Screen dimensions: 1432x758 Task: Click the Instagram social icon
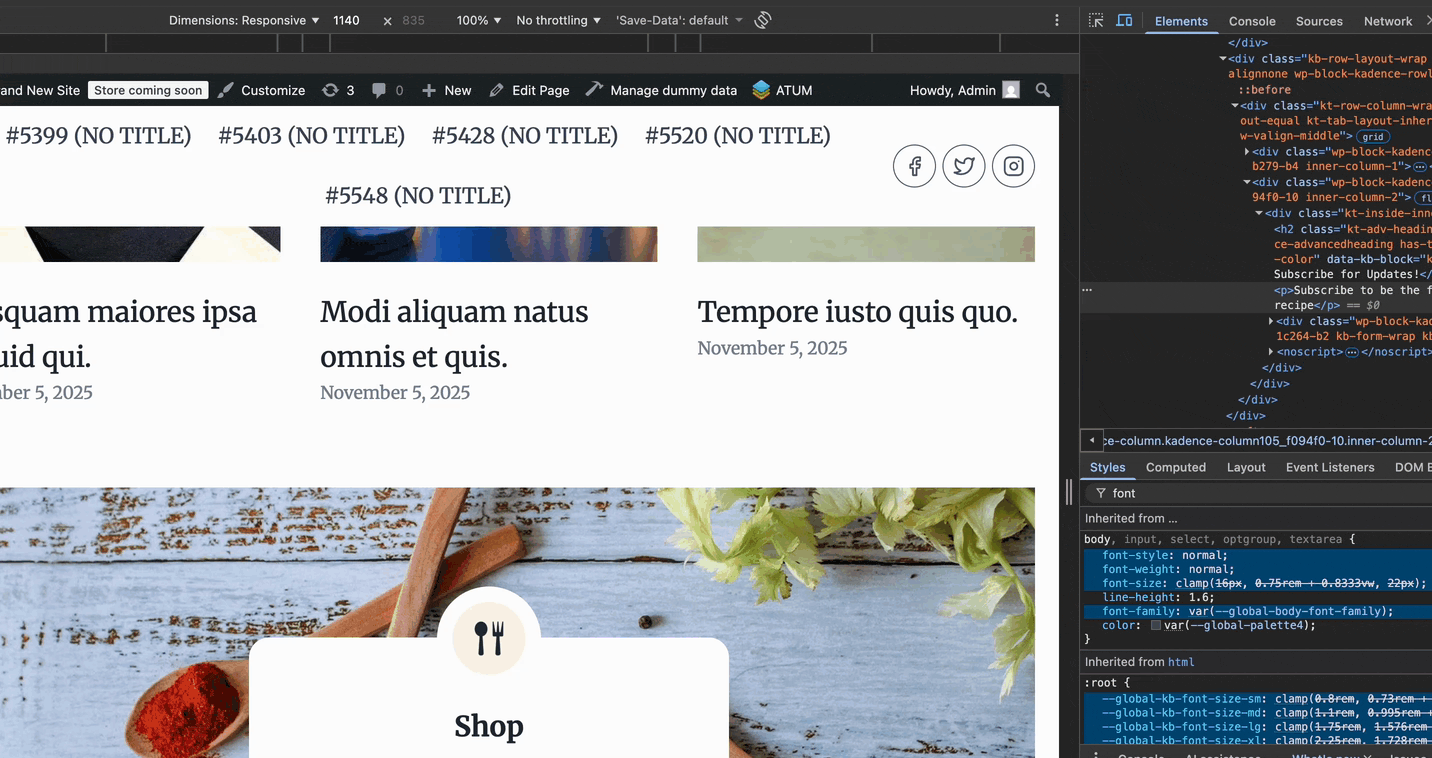tap(1013, 166)
